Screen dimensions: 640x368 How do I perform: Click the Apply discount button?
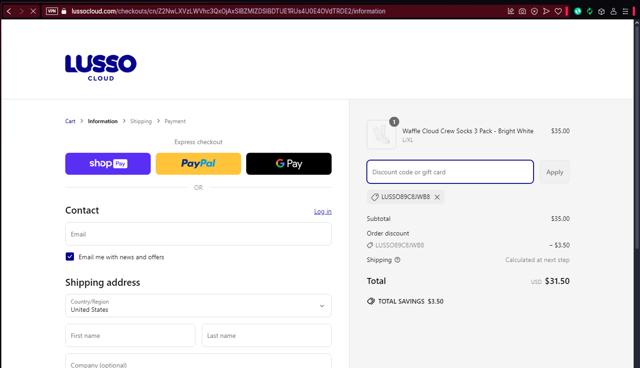(555, 172)
